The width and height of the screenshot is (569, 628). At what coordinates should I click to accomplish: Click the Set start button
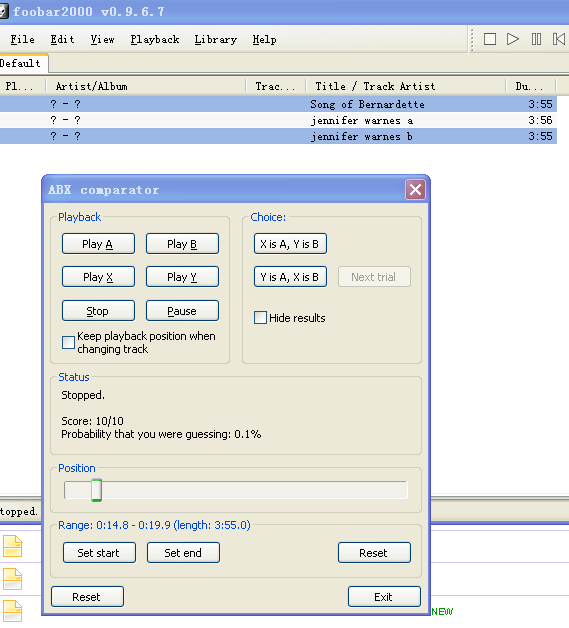coord(99,553)
